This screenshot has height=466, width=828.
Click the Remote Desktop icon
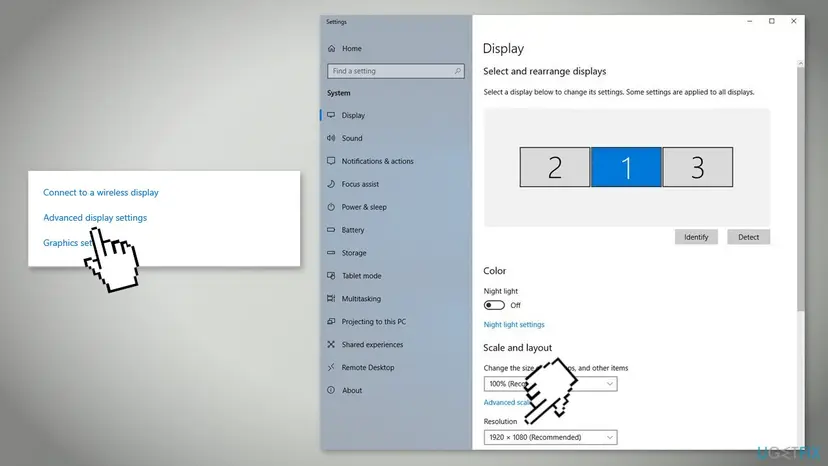point(331,367)
